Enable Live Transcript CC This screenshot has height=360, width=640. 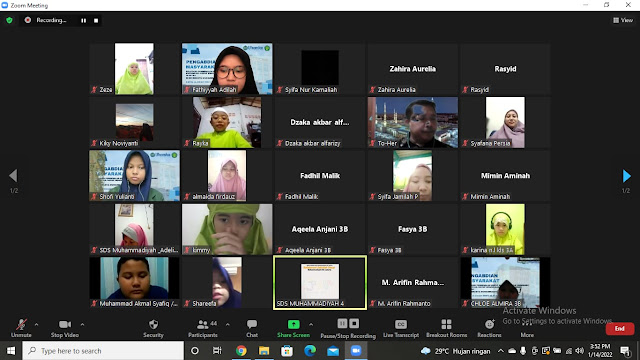[x=401, y=328]
